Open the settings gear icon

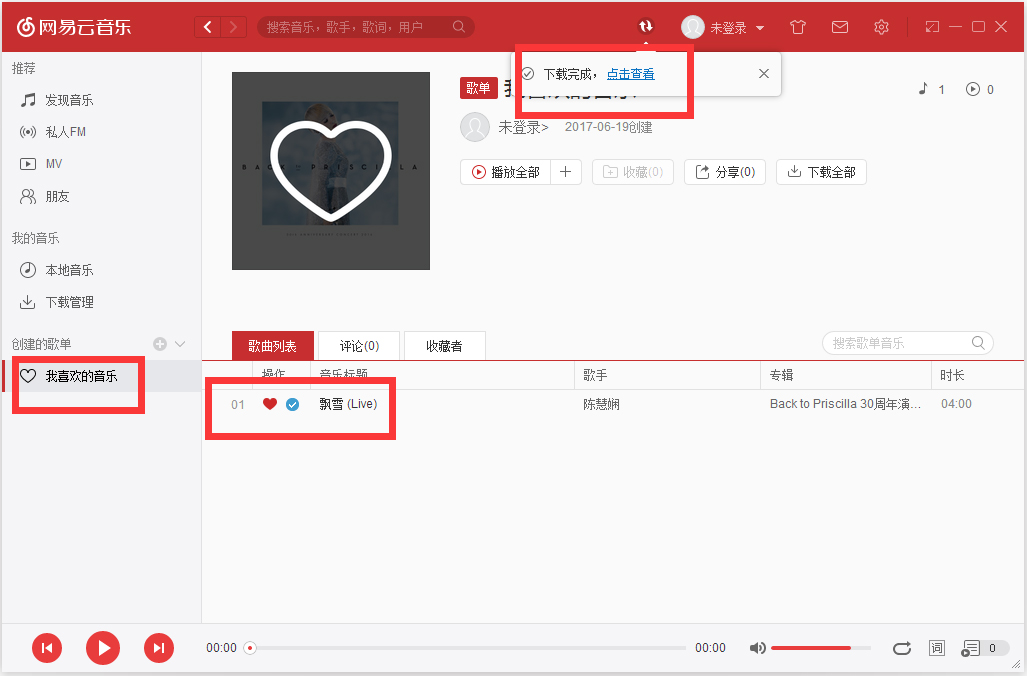(x=881, y=27)
